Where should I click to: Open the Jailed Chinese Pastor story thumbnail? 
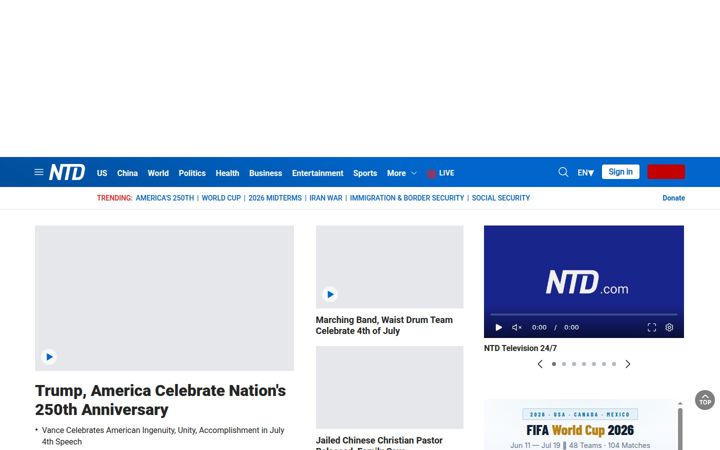point(389,388)
